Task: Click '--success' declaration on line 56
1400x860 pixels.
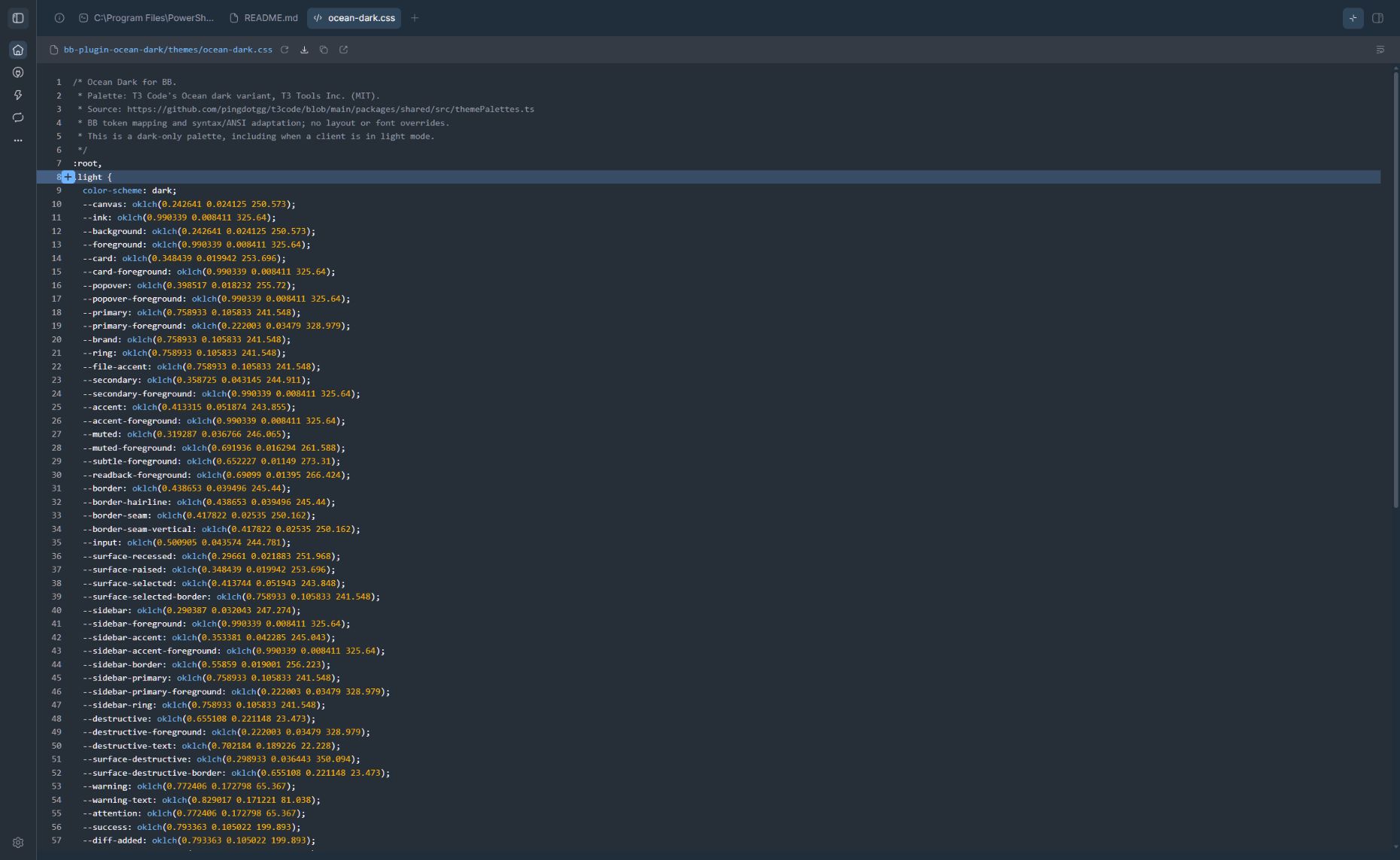Action: [192, 827]
